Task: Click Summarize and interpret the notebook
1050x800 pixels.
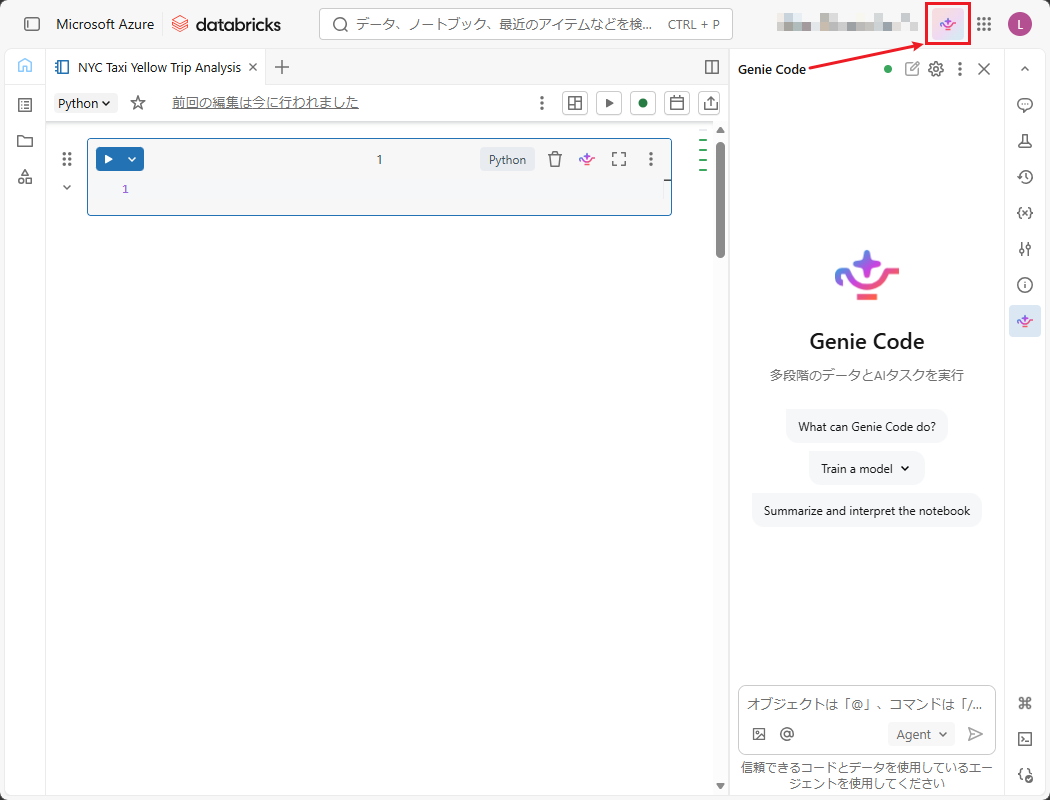Action: [867, 510]
